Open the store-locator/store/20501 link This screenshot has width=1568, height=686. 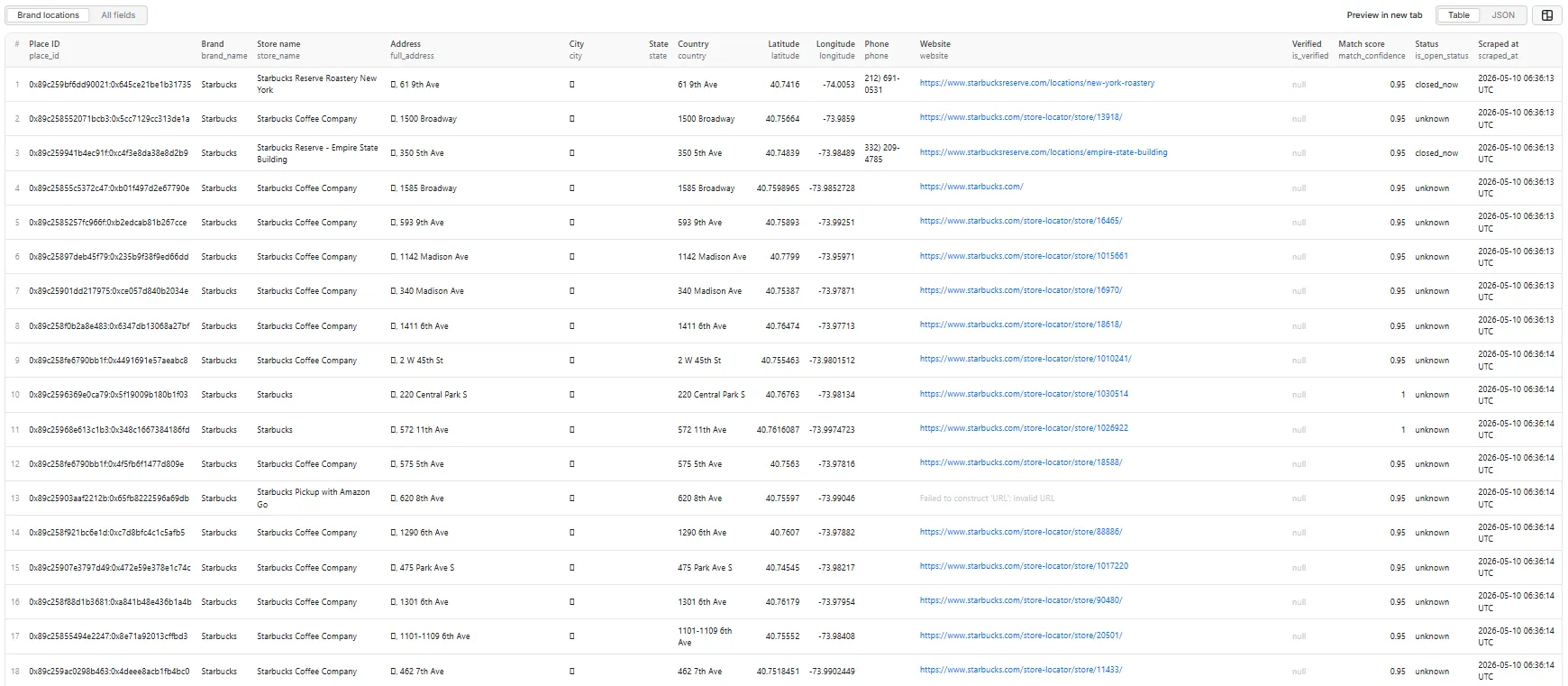click(x=1020, y=636)
